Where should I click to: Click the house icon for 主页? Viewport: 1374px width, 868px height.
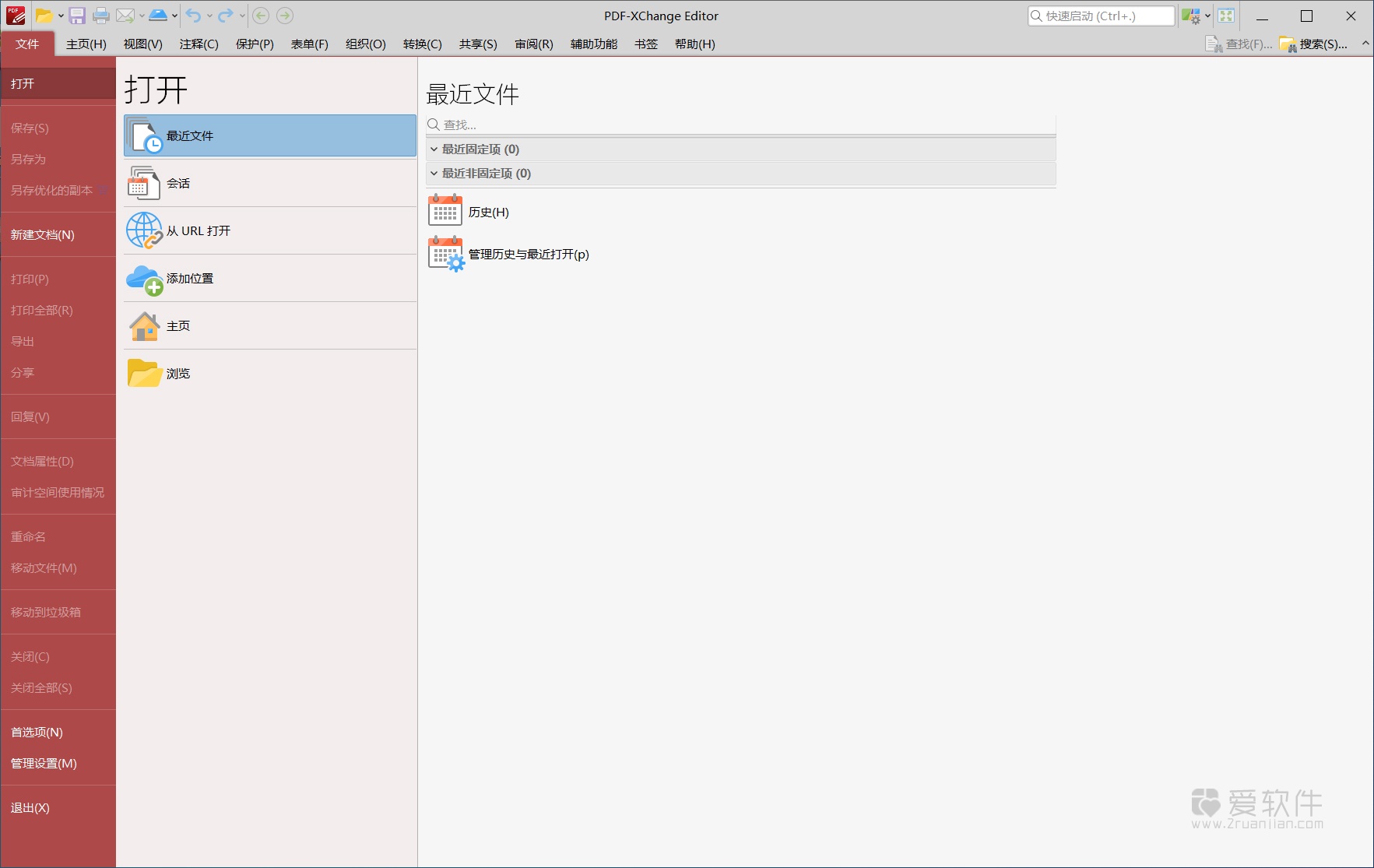tap(145, 326)
